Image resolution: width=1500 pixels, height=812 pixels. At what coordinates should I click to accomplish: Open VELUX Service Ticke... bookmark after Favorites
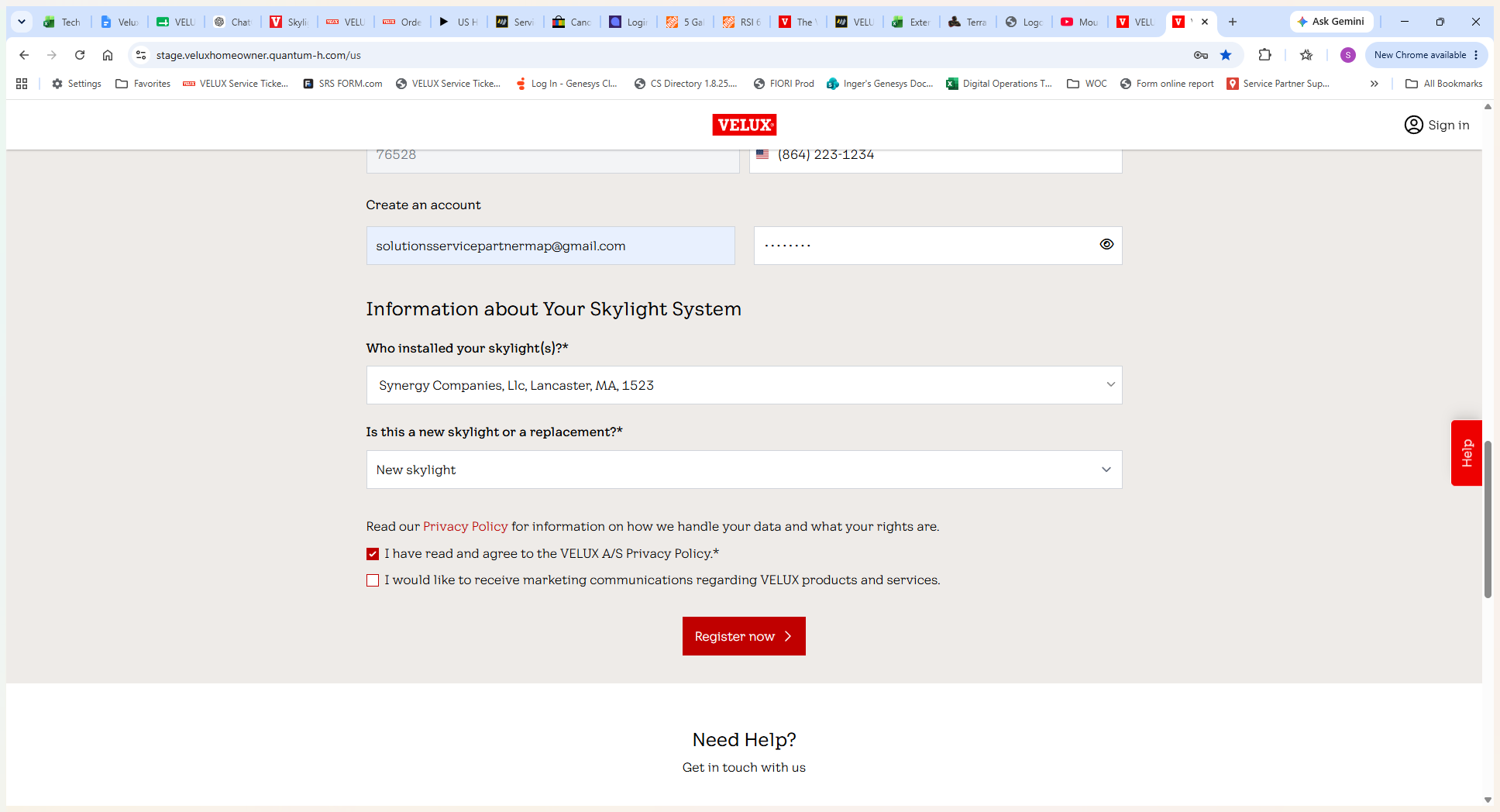coord(236,84)
